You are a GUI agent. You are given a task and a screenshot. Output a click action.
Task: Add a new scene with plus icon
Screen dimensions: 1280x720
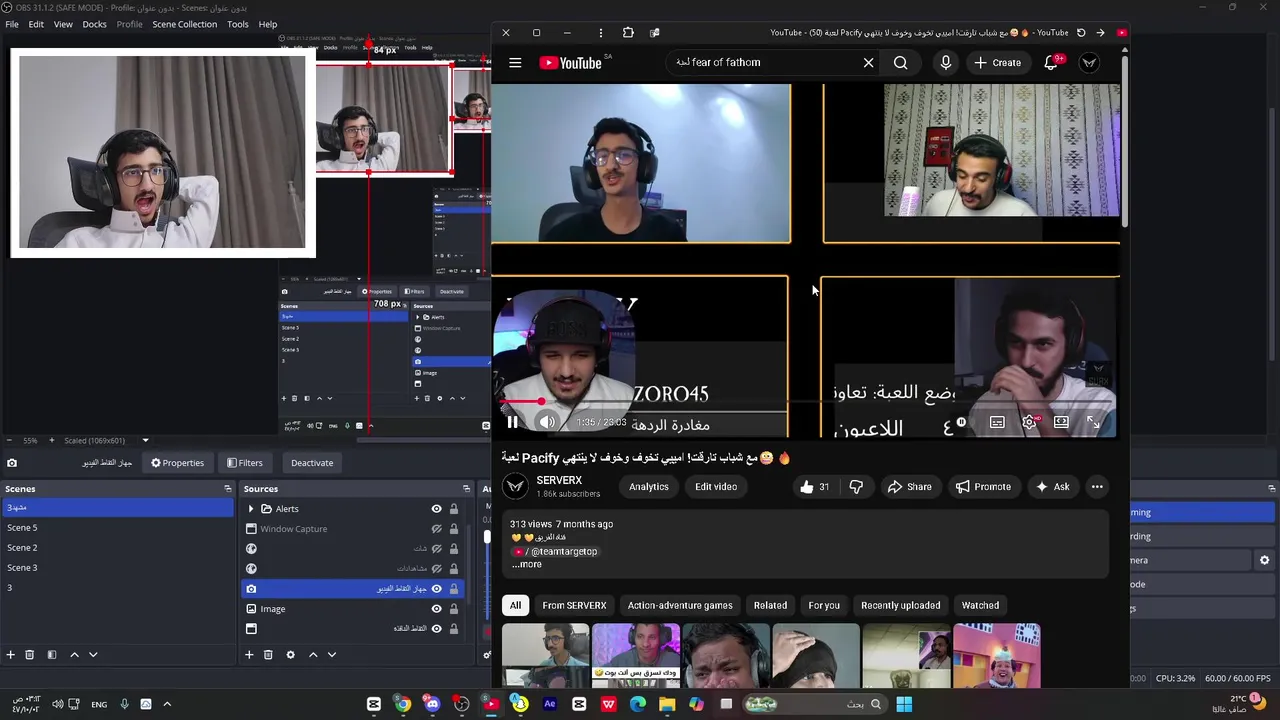11,655
